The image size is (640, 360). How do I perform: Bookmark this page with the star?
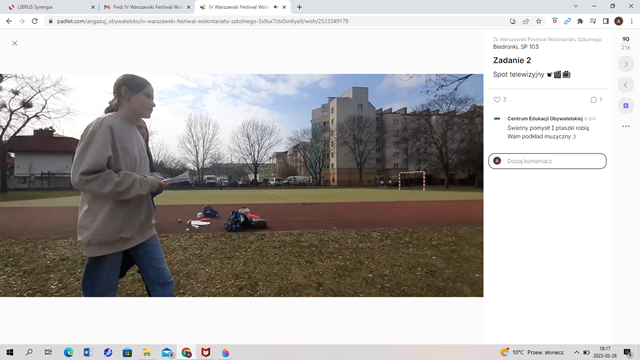(539, 21)
